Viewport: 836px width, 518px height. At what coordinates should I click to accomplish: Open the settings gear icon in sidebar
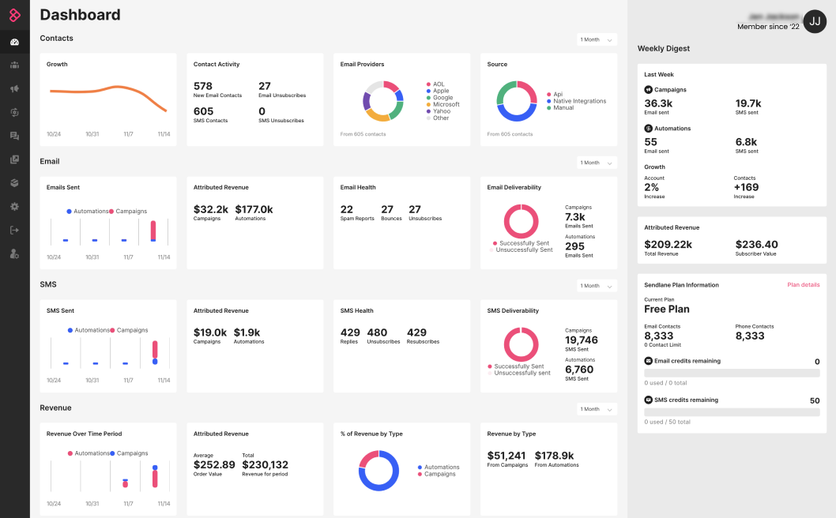point(14,206)
